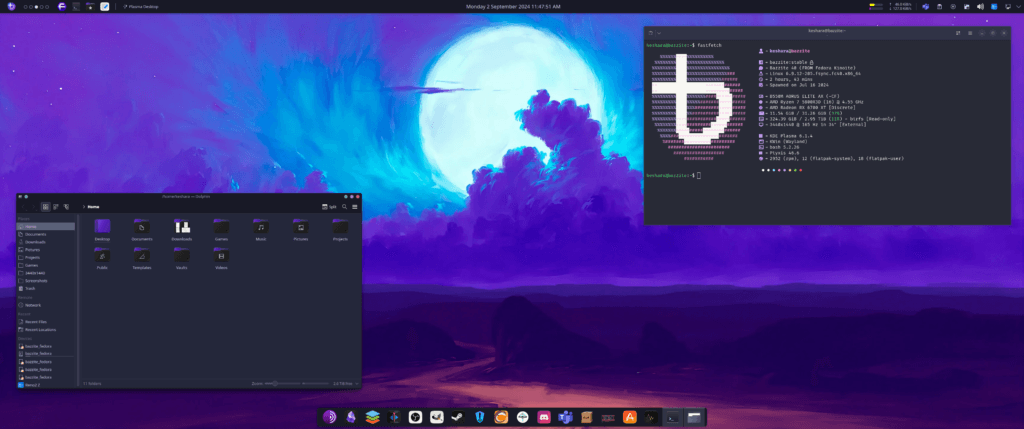Open the Templates folder in Dolphin

[x=142, y=259]
